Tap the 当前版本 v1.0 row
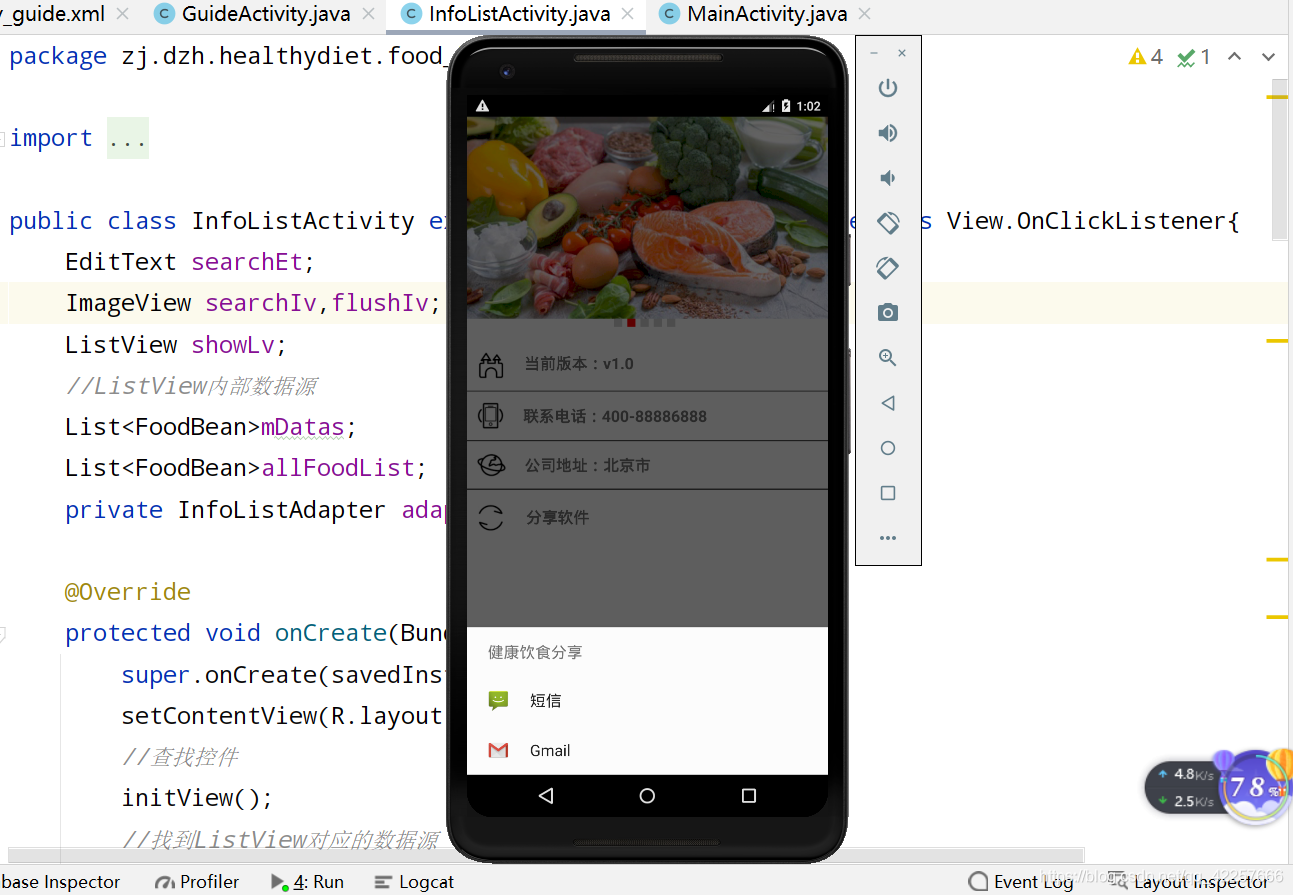1293x895 pixels. tap(647, 364)
